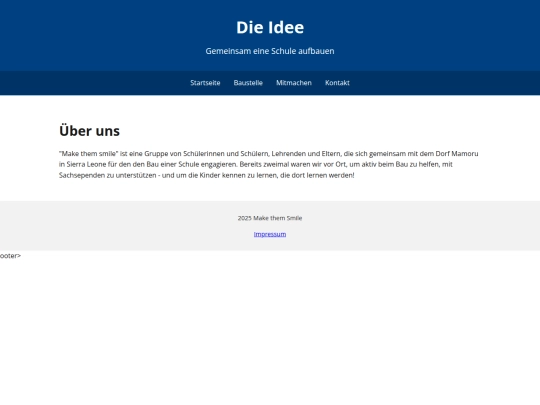The image size is (540, 405).
Task: Click the stray 'ooter>' text below footer
Action: point(10,256)
